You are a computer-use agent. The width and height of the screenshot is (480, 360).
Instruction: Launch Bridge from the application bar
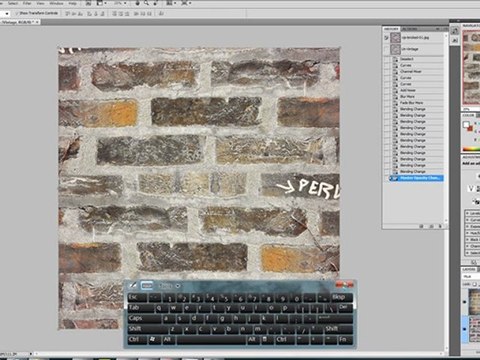coord(89,3)
